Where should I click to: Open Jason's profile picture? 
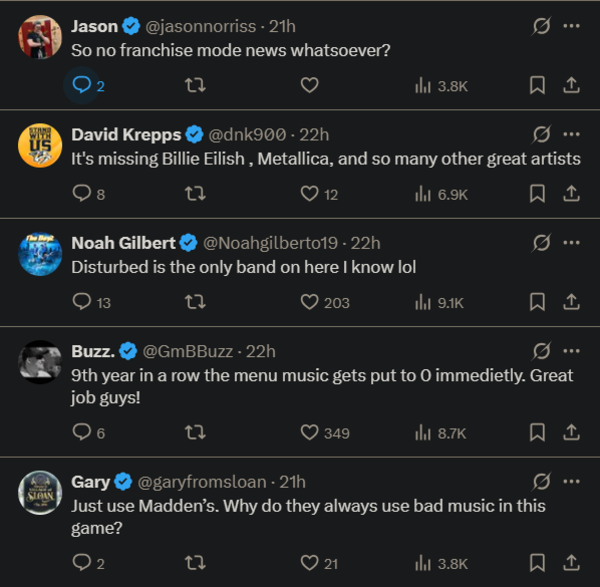pos(41,37)
